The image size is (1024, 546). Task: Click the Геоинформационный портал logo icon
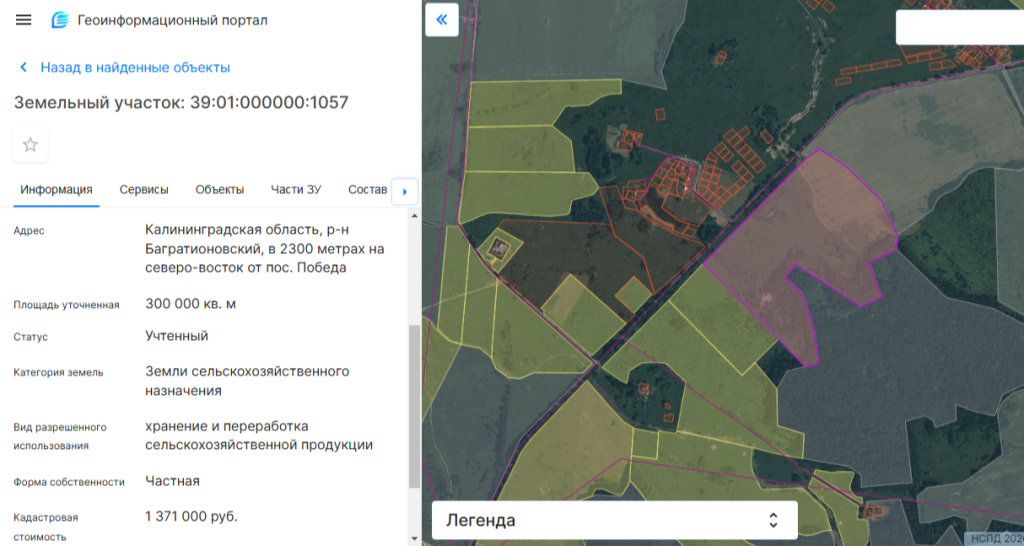(x=60, y=20)
